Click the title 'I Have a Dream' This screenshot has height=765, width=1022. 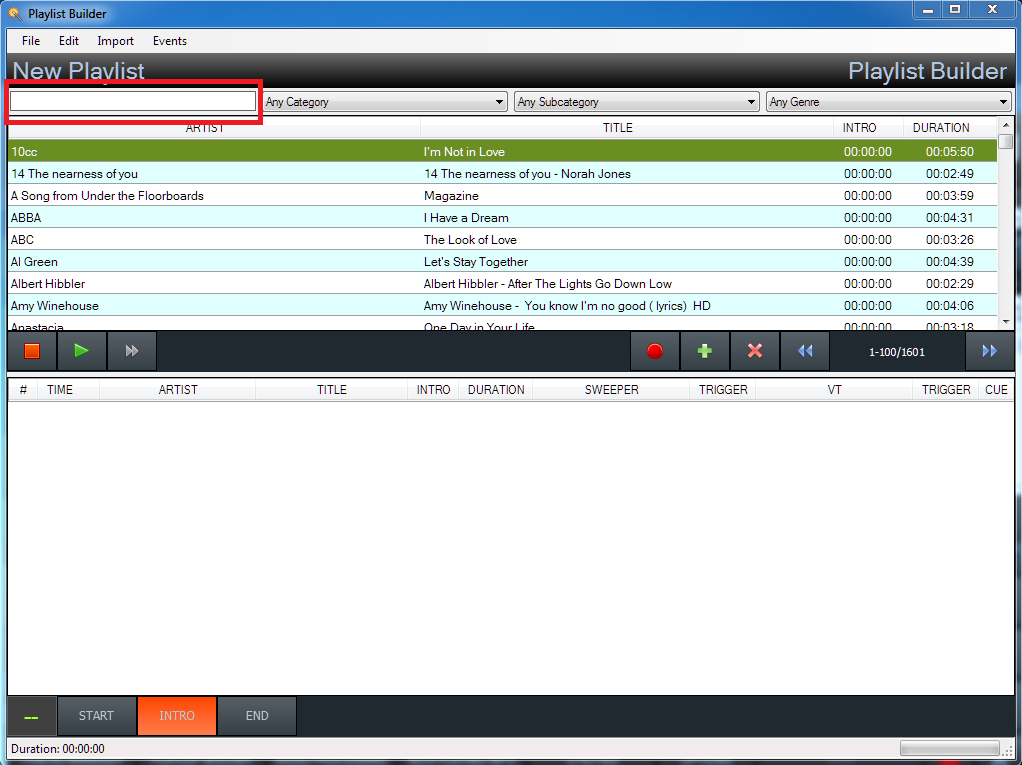(x=466, y=218)
